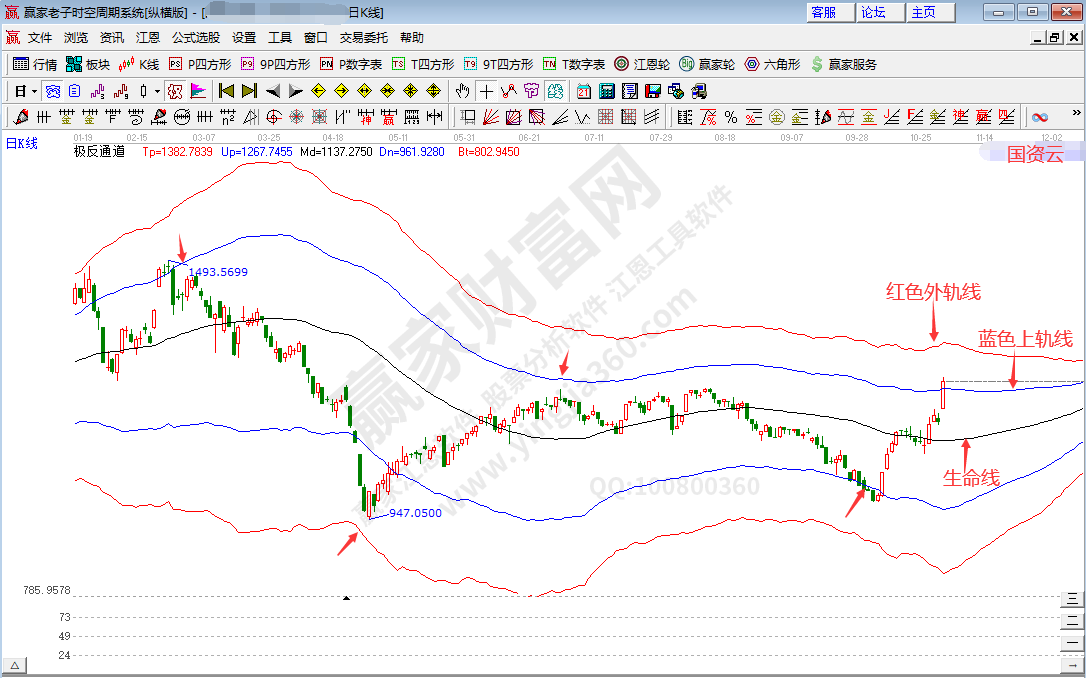Open the 交易委托 menu
The width and height of the screenshot is (1086, 678).
(364, 38)
